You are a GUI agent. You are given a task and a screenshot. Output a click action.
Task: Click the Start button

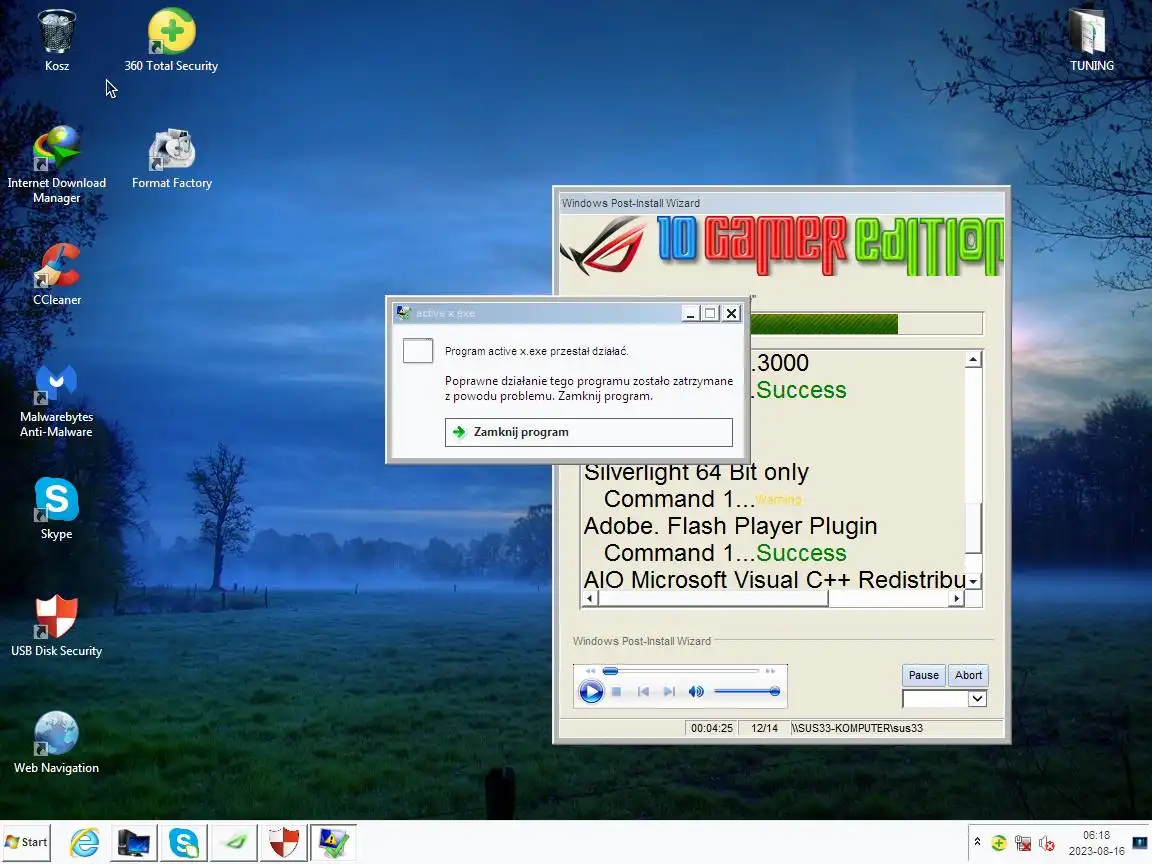[26, 842]
